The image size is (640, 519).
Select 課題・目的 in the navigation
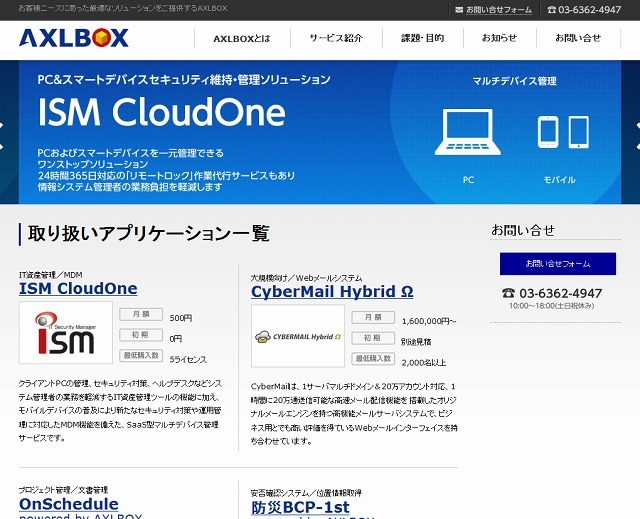(x=422, y=38)
